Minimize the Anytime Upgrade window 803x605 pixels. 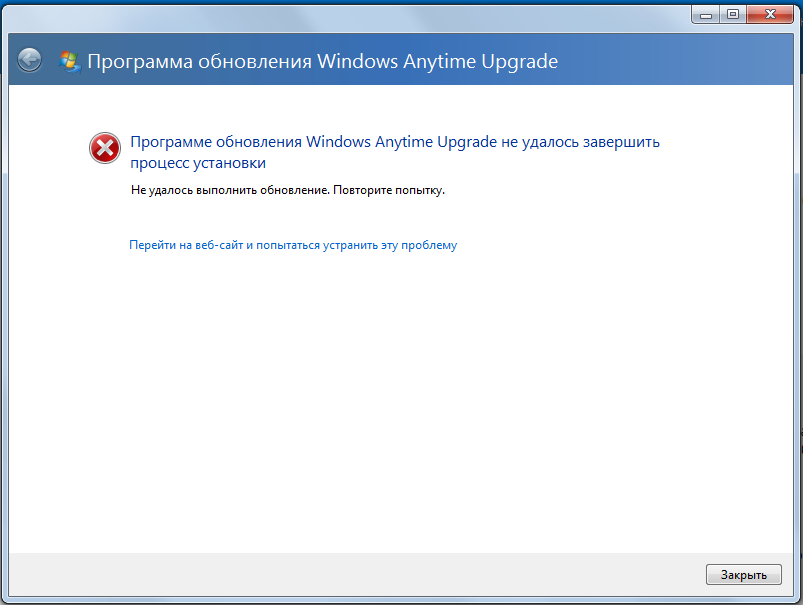[x=706, y=15]
